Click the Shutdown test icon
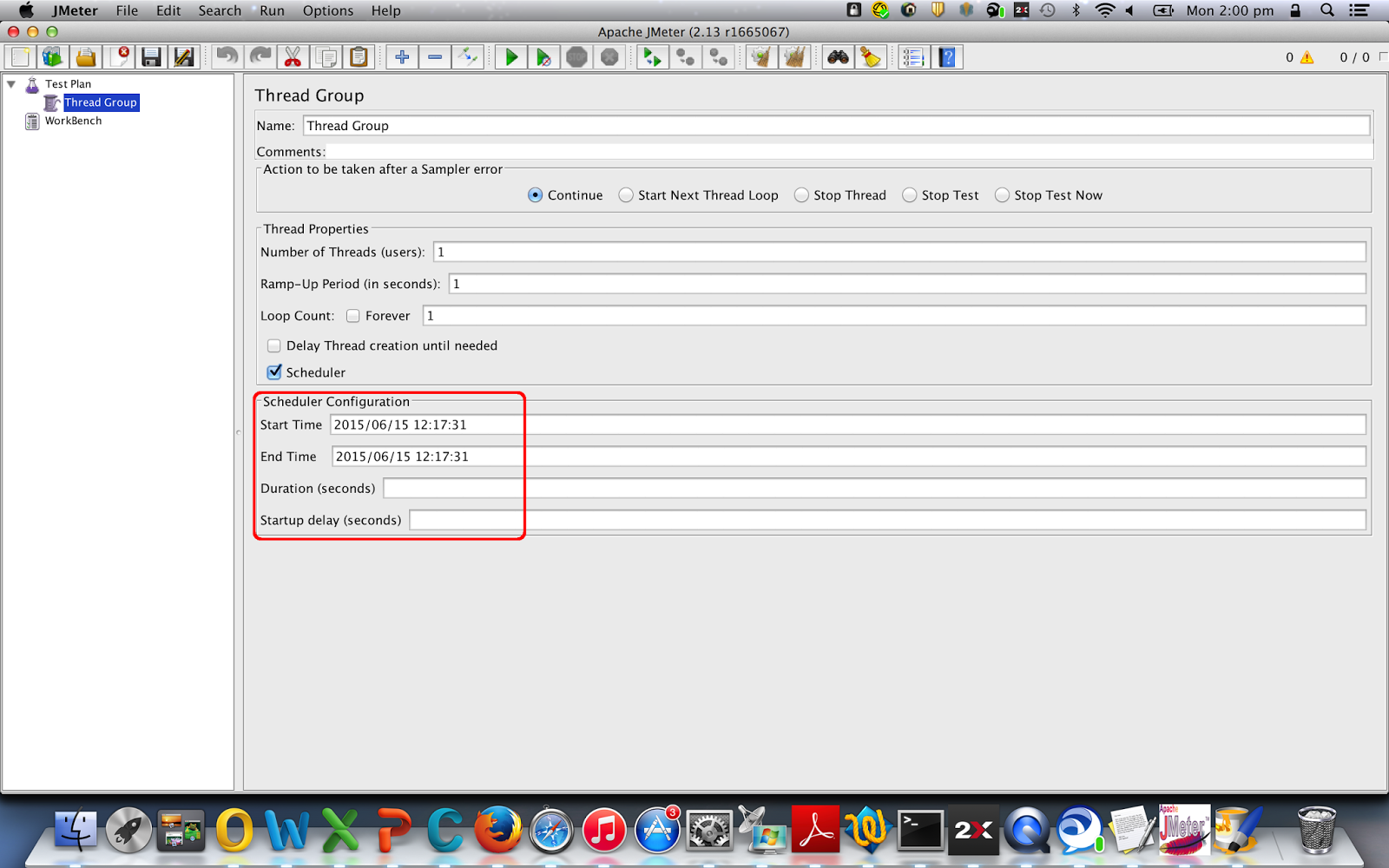Screen dimensions: 1389x868 609,57
